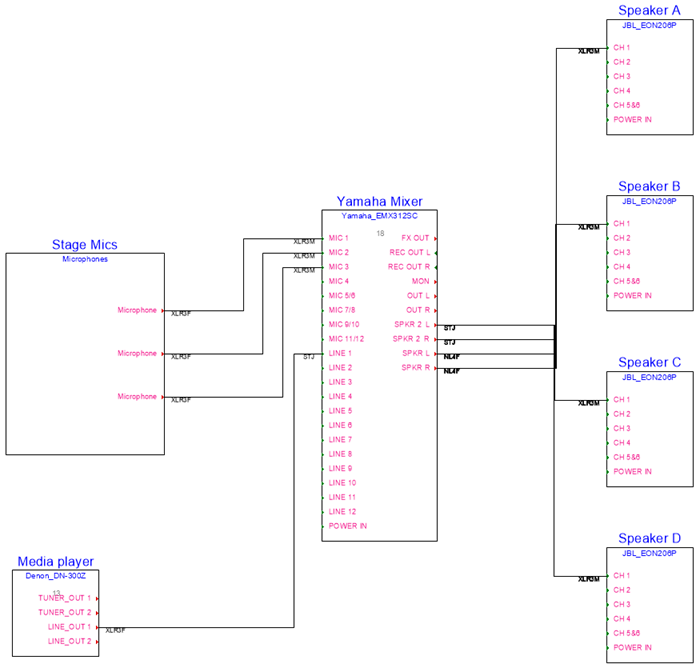
Task: Pick the OUT R output port
Action: click(x=418, y=310)
